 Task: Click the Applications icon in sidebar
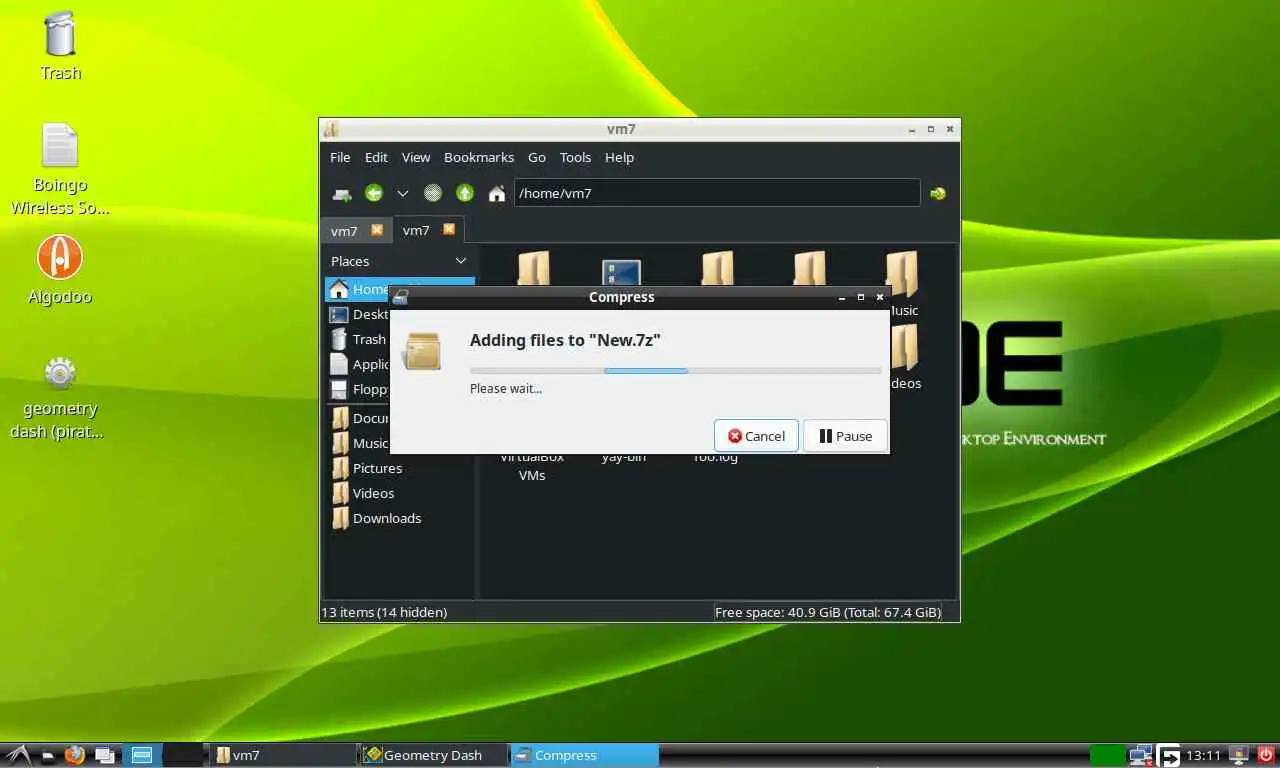[339, 364]
